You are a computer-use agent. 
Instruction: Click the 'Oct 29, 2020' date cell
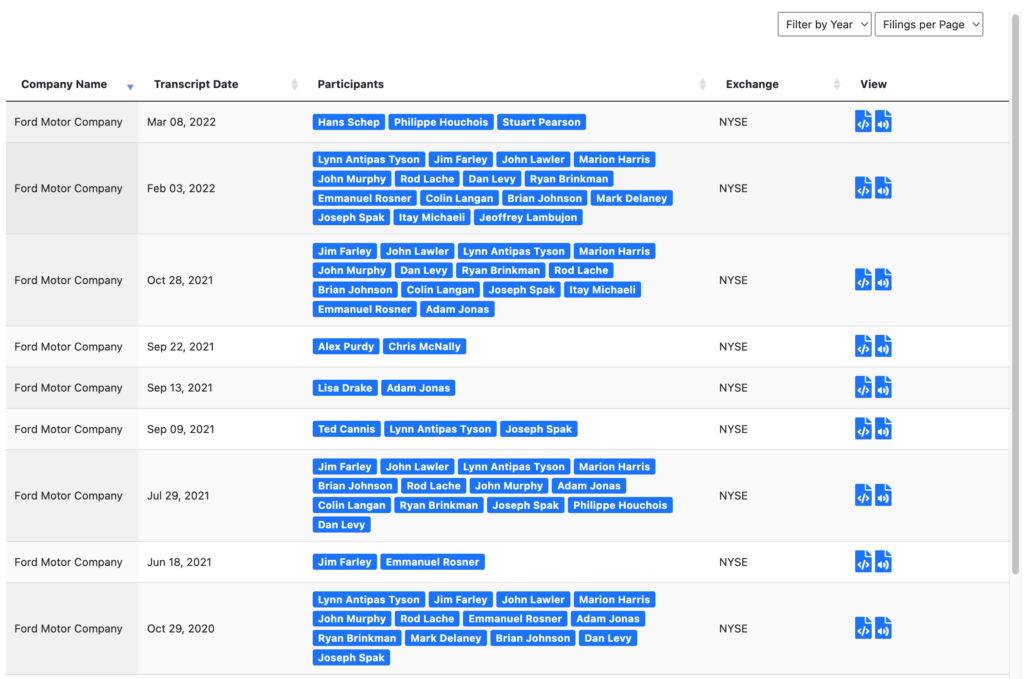pos(181,629)
